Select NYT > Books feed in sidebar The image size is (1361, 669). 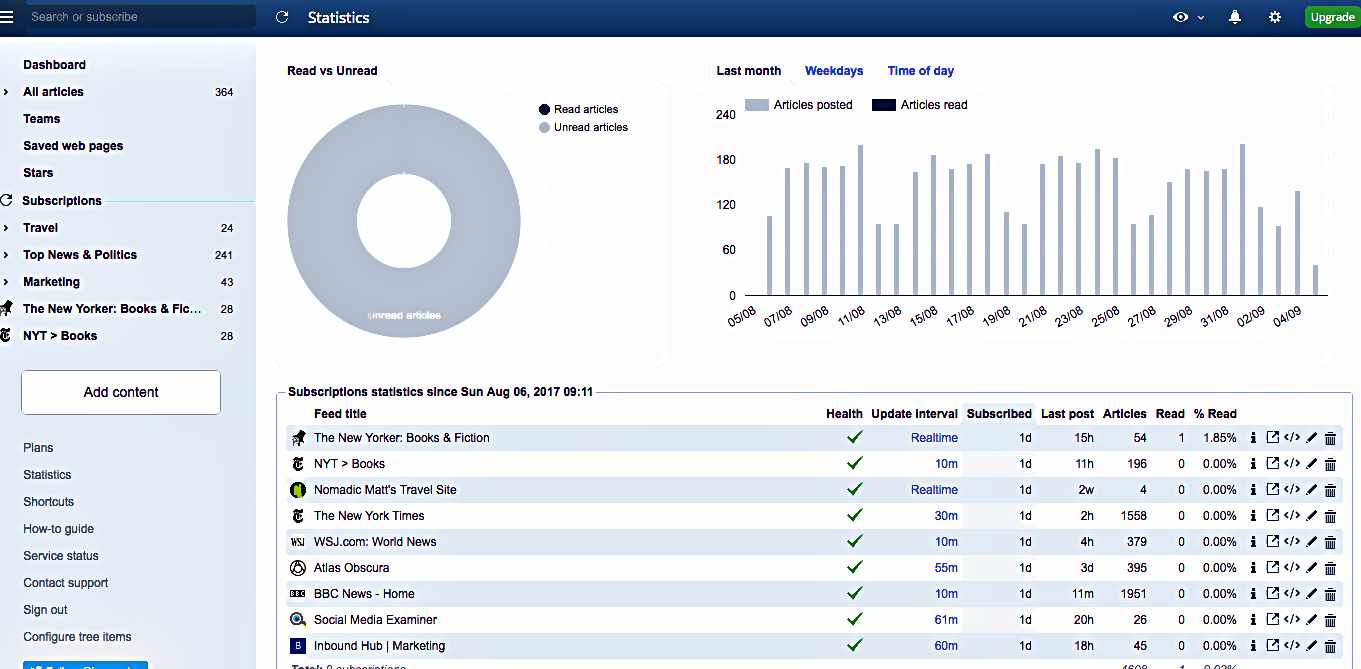[x=60, y=336]
